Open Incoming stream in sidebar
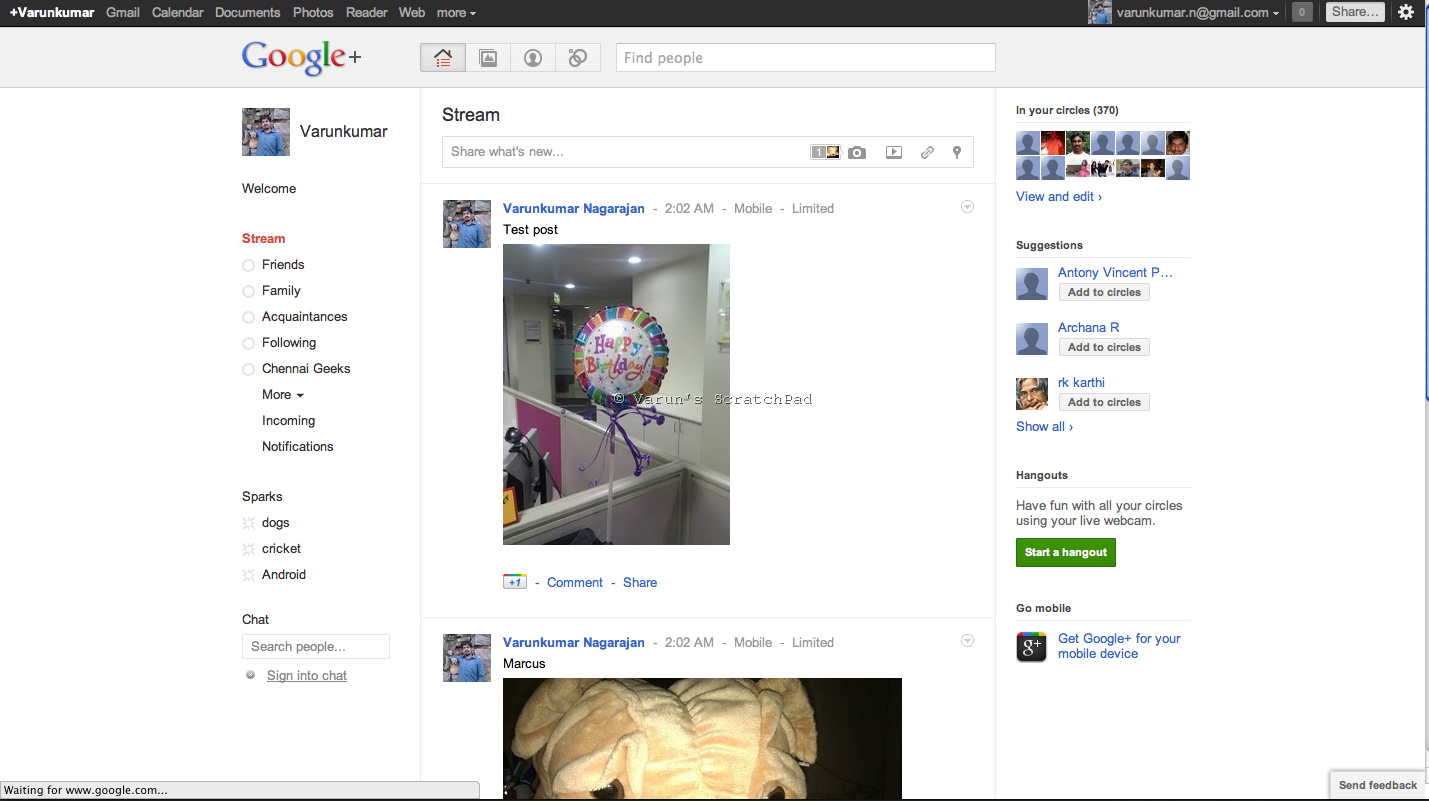This screenshot has width=1429, height=801. [x=288, y=421]
